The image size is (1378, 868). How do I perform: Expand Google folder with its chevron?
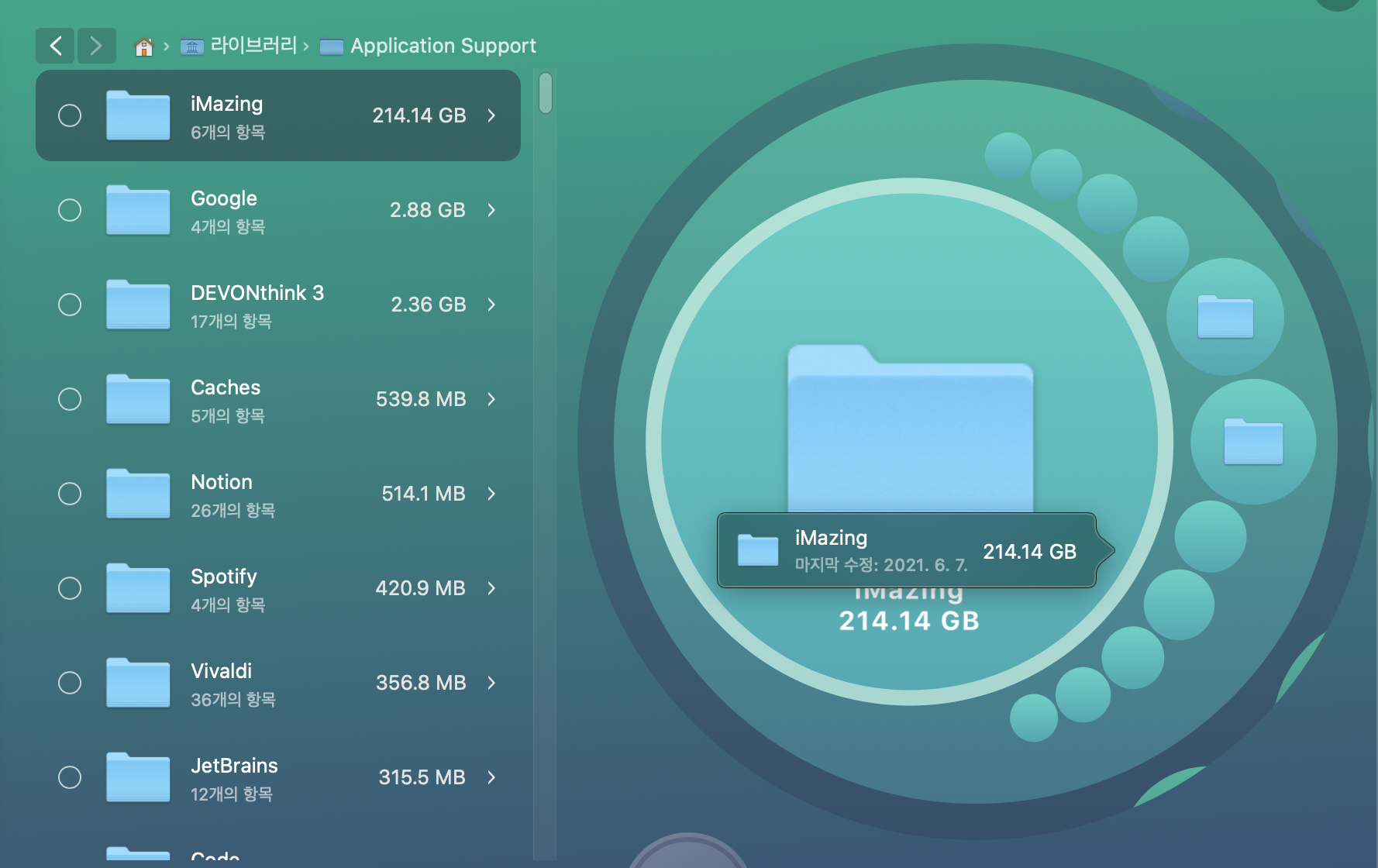point(491,210)
